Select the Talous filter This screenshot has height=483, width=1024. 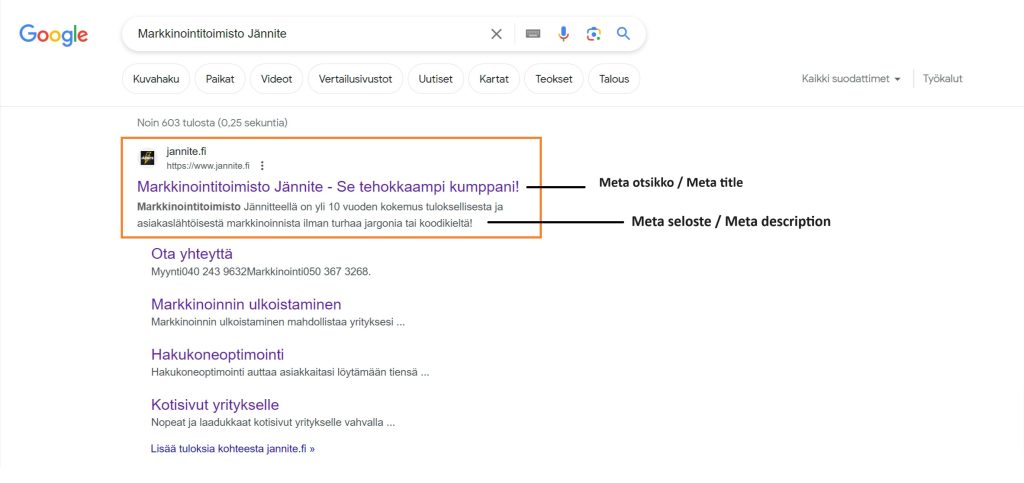tap(614, 79)
